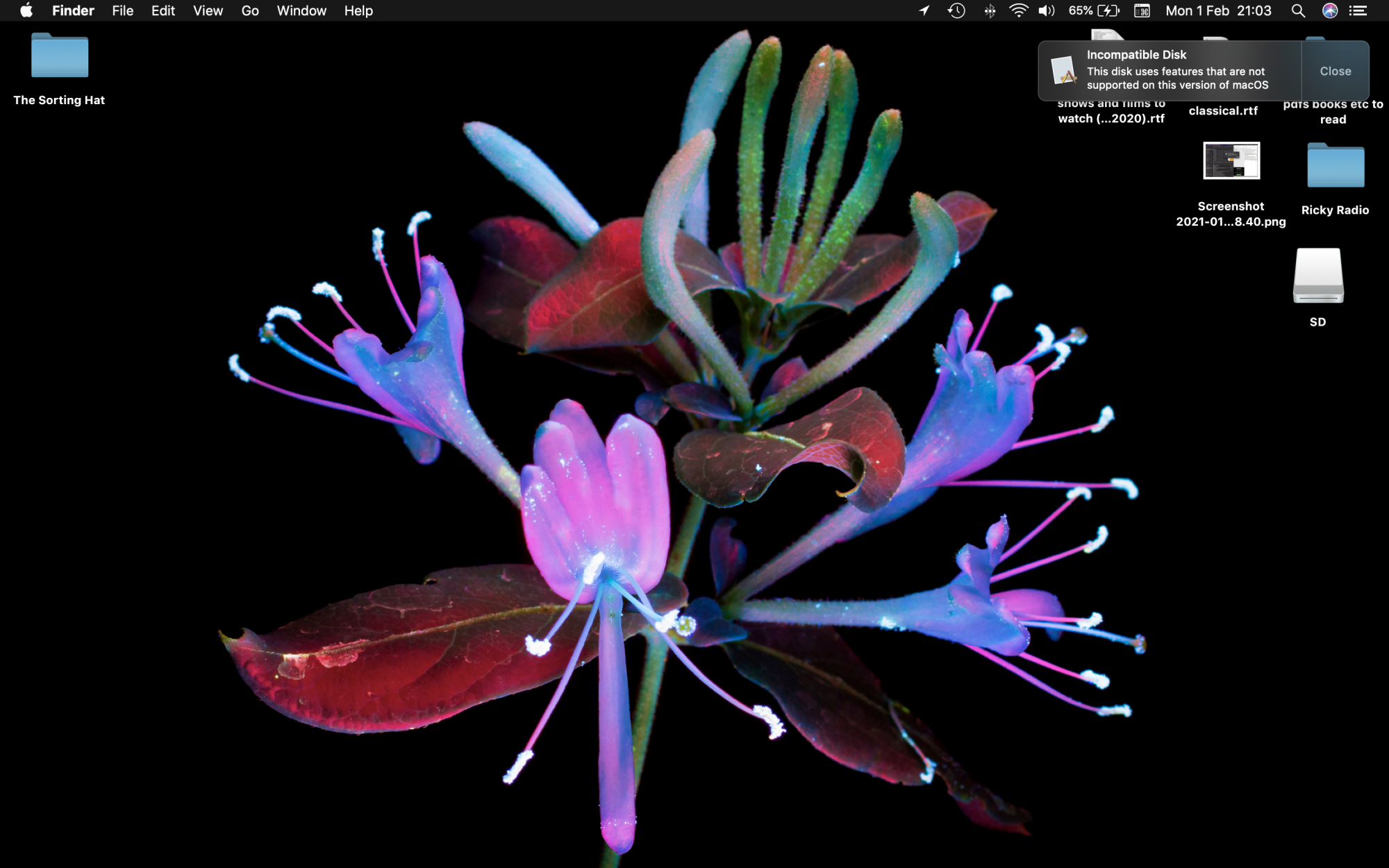Open the volume control icon
The image size is (1389, 868).
pyautogui.click(x=1046, y=10)
